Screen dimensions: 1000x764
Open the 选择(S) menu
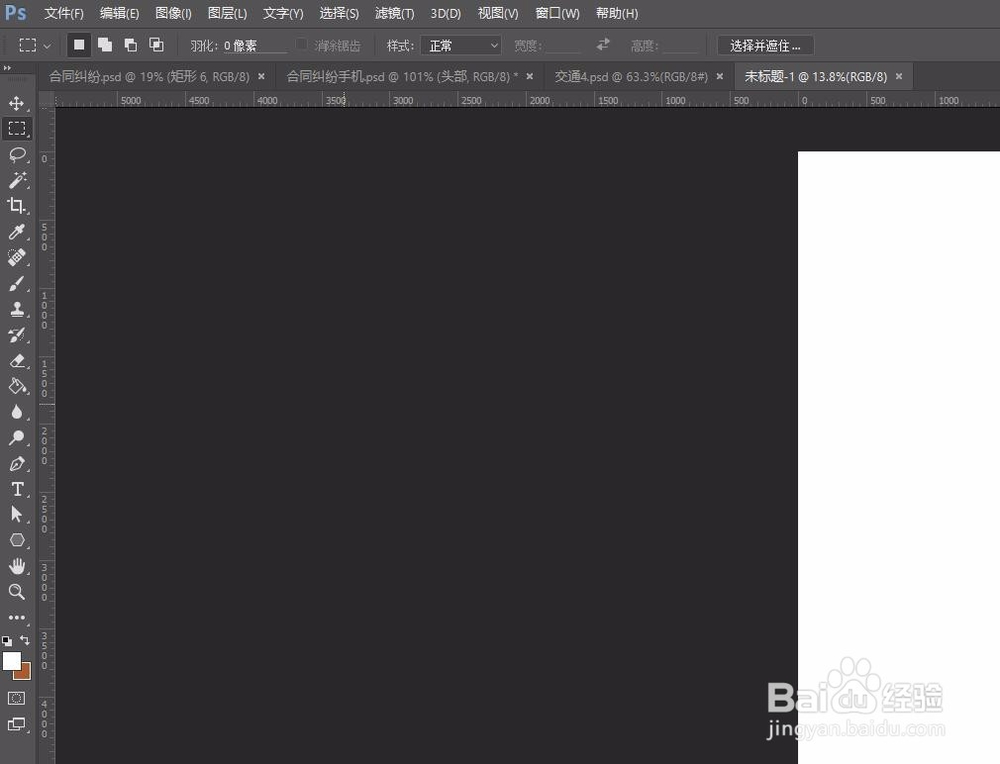[x=339, y=13]
